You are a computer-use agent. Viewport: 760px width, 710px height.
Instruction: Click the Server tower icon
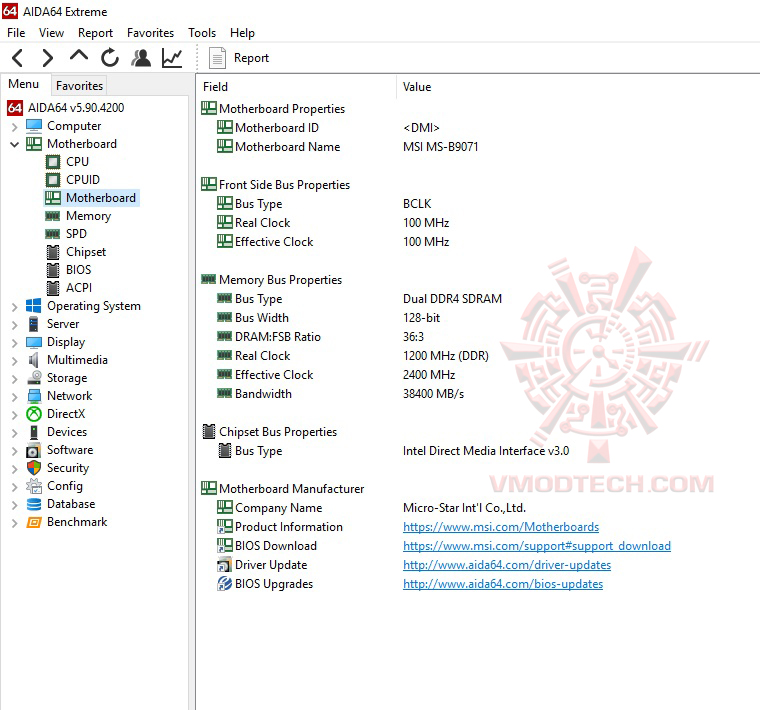click(x=33, y=324)
